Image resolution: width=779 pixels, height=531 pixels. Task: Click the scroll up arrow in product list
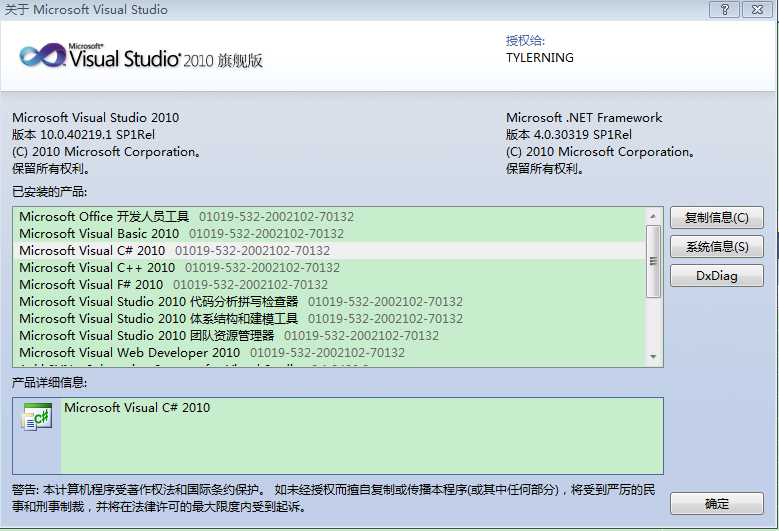pyautogui.click(x=653, y=217)
